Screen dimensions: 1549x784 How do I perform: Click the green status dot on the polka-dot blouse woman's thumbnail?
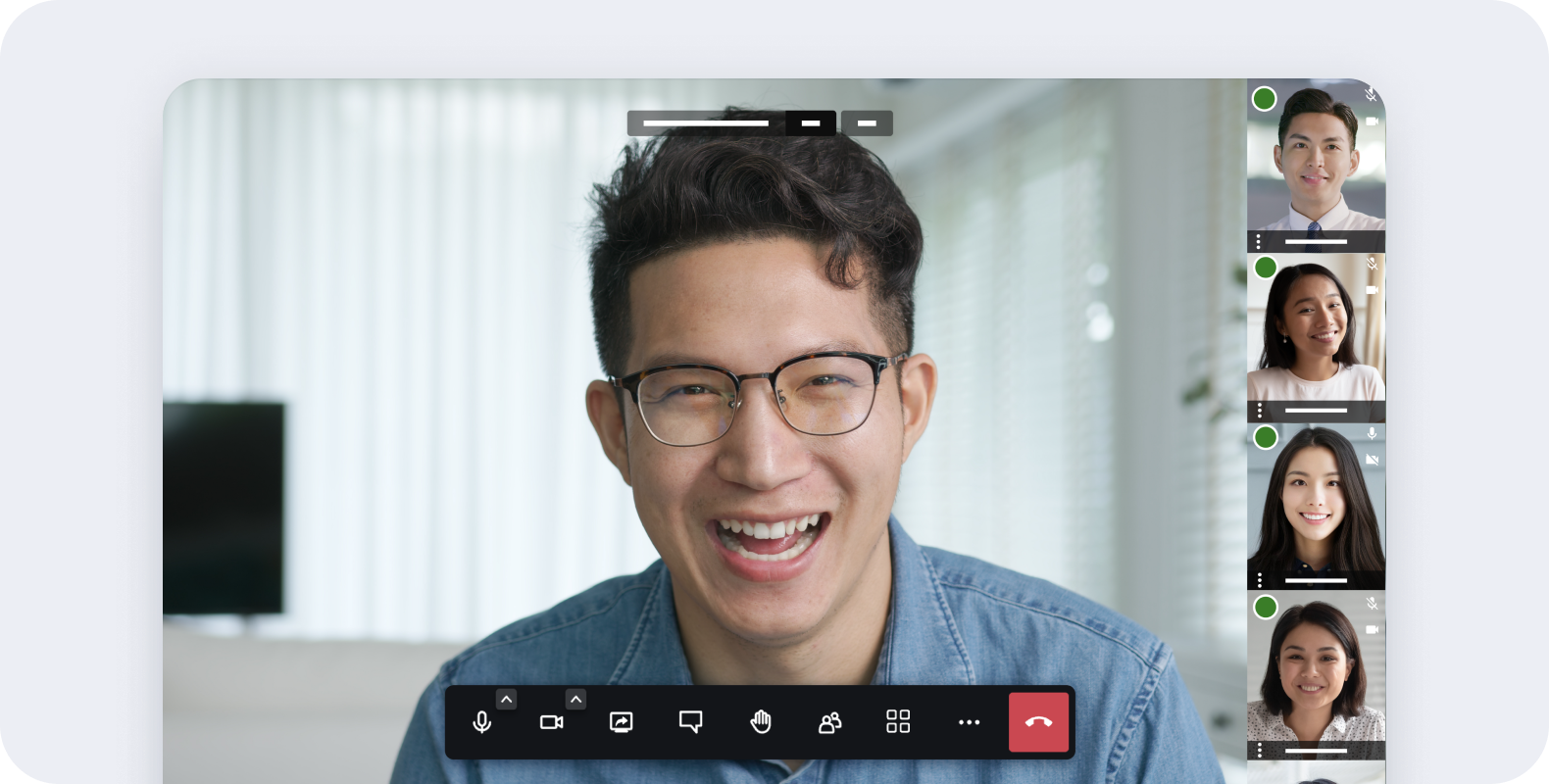coord(1266,607)
